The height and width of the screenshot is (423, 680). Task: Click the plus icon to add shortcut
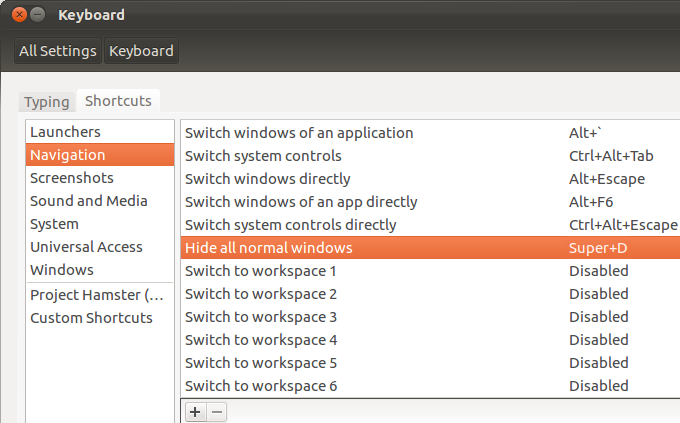194,411
